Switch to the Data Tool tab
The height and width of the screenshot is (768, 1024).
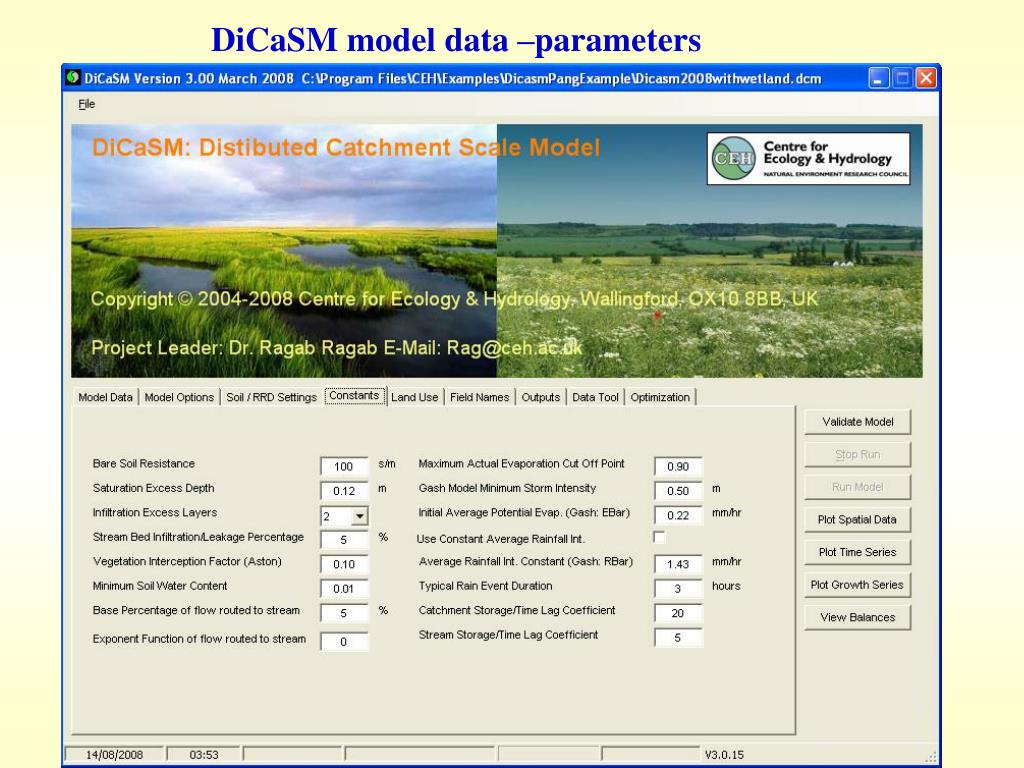pos(595,397)
